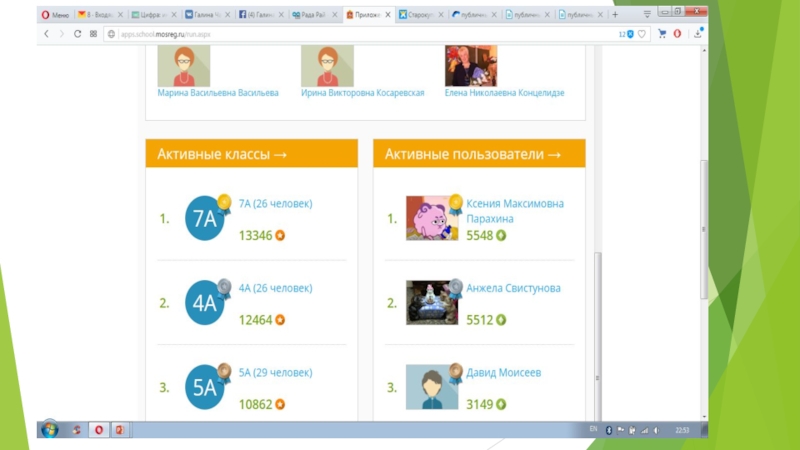Open the 5А (29 человек) link
Screen dimensions: 800x450
coord(276,373)
